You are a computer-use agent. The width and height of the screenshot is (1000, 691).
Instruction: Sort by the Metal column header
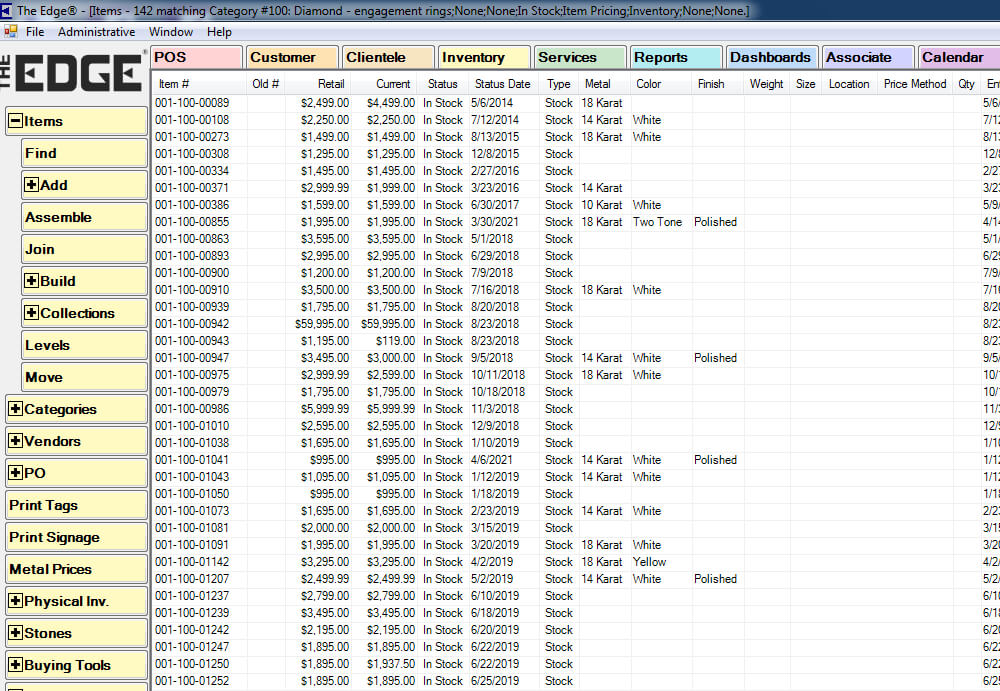click(603, 84)
